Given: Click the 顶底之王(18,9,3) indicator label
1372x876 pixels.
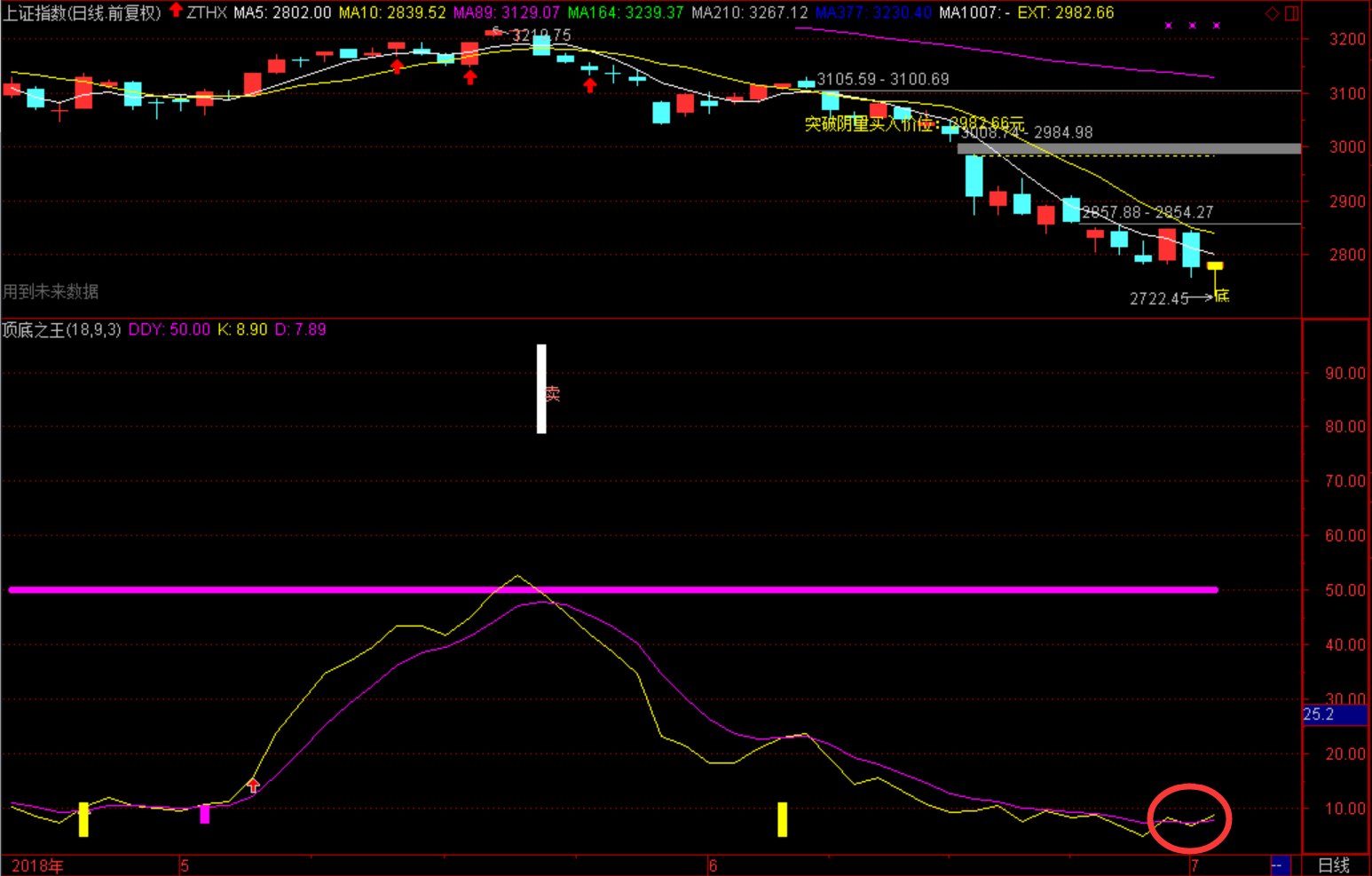Looking at the screenshot, I should point(61,330).
